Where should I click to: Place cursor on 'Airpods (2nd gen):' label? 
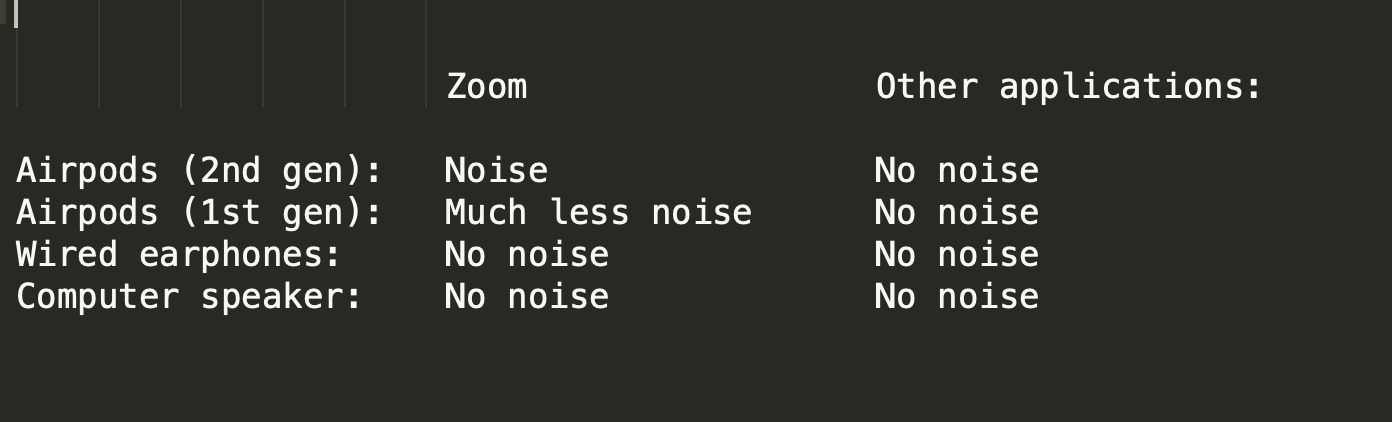click(x=200, y=171)
